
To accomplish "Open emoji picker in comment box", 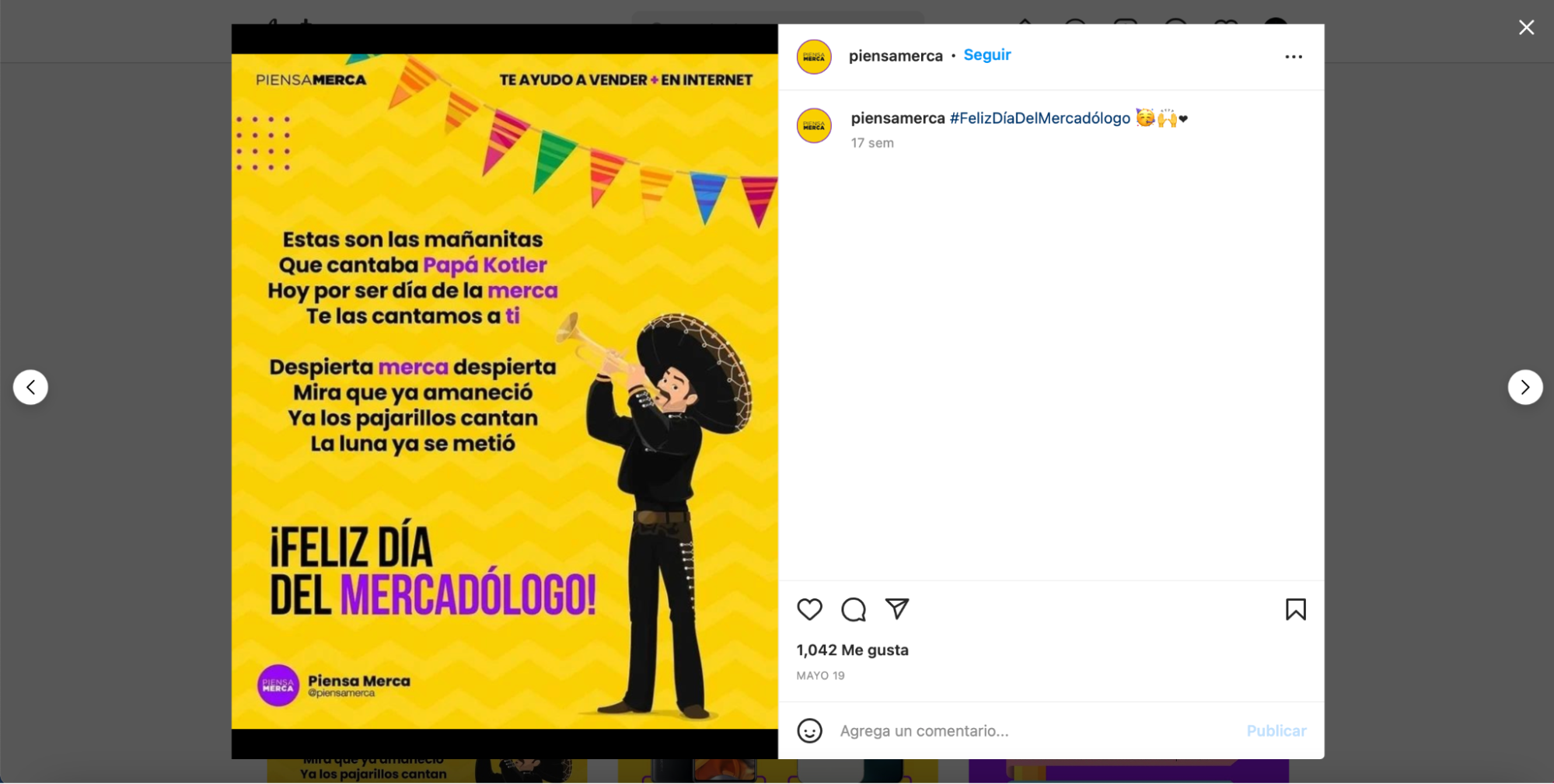I will click(809, 730).
